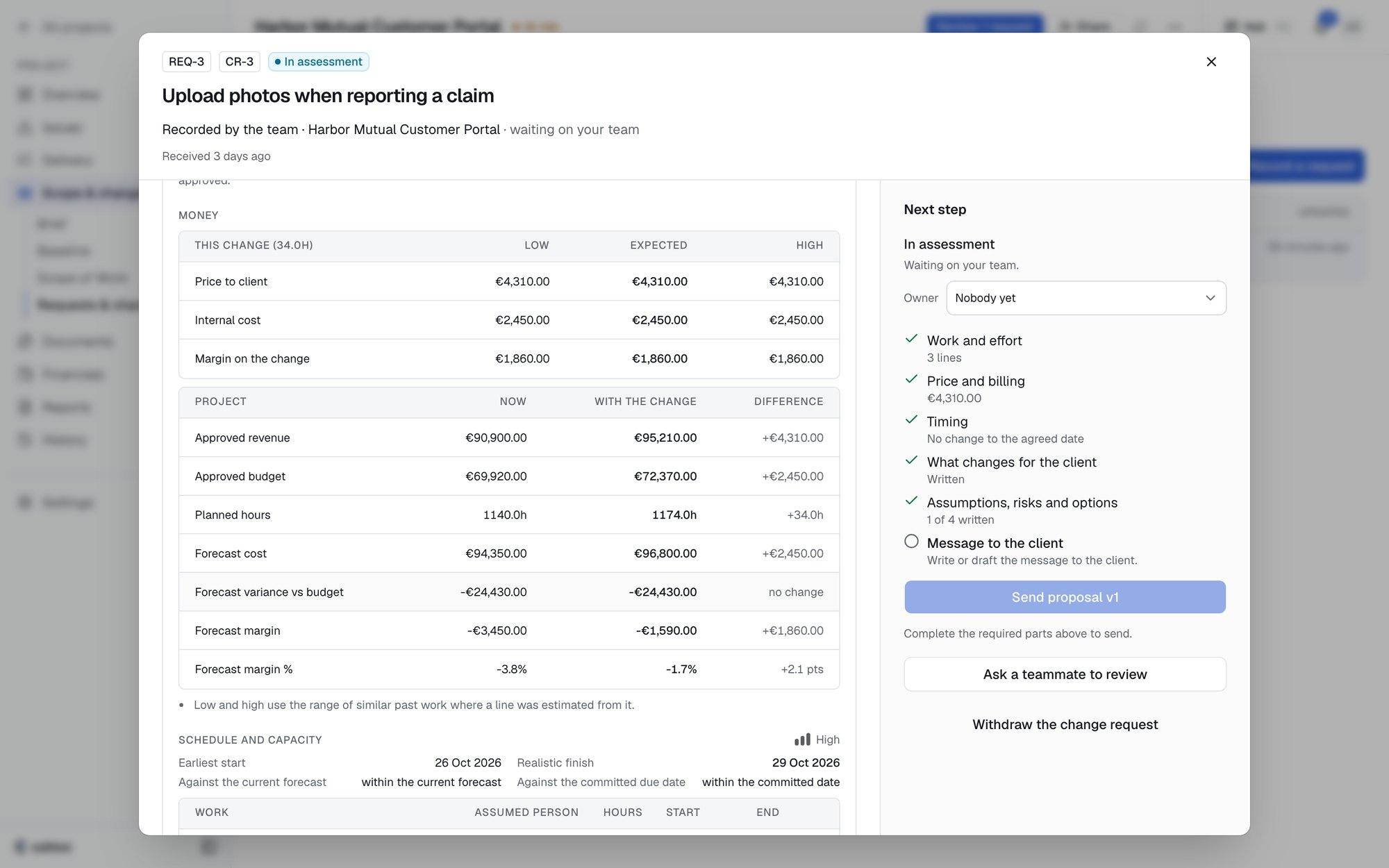
Task: Click the Harbor Mutual Customer Portal project name
Action: (x=404, y=130)
